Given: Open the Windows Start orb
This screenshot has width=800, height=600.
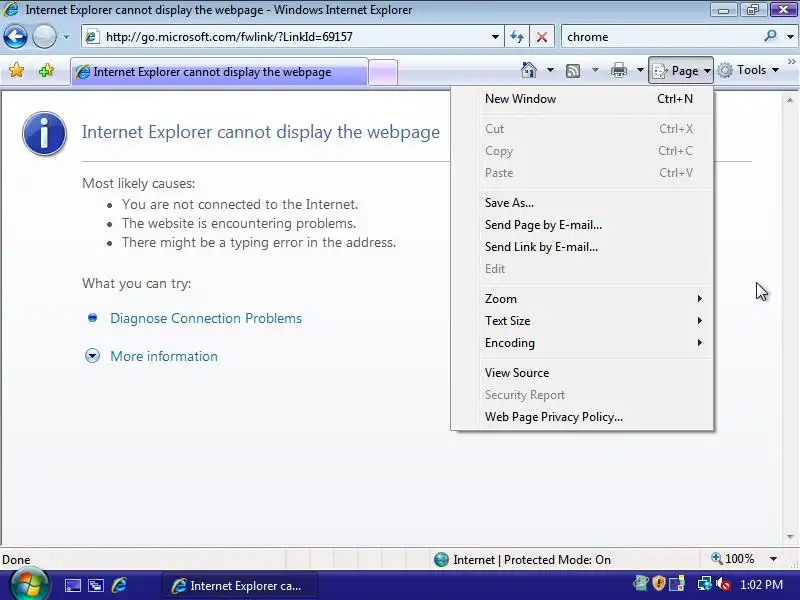Looking at the screenshot, I should tap(29, 585).
